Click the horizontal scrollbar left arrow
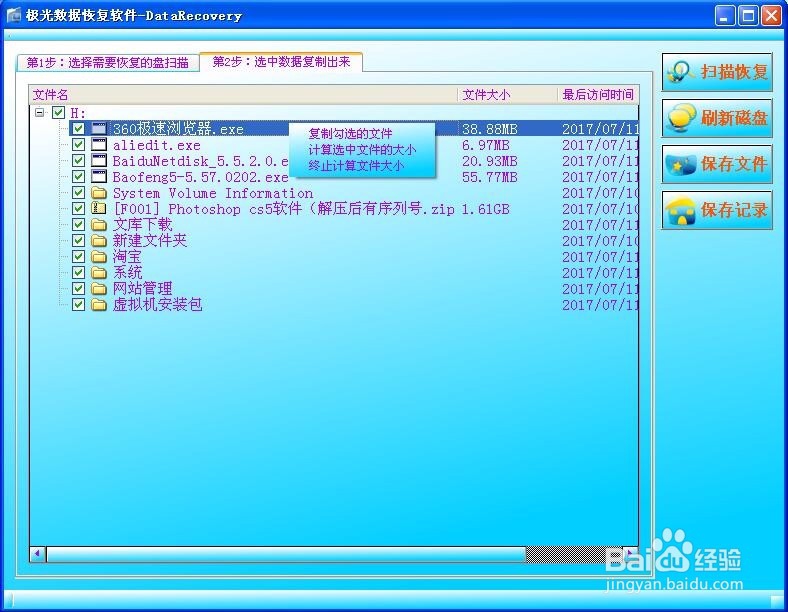 37,554
